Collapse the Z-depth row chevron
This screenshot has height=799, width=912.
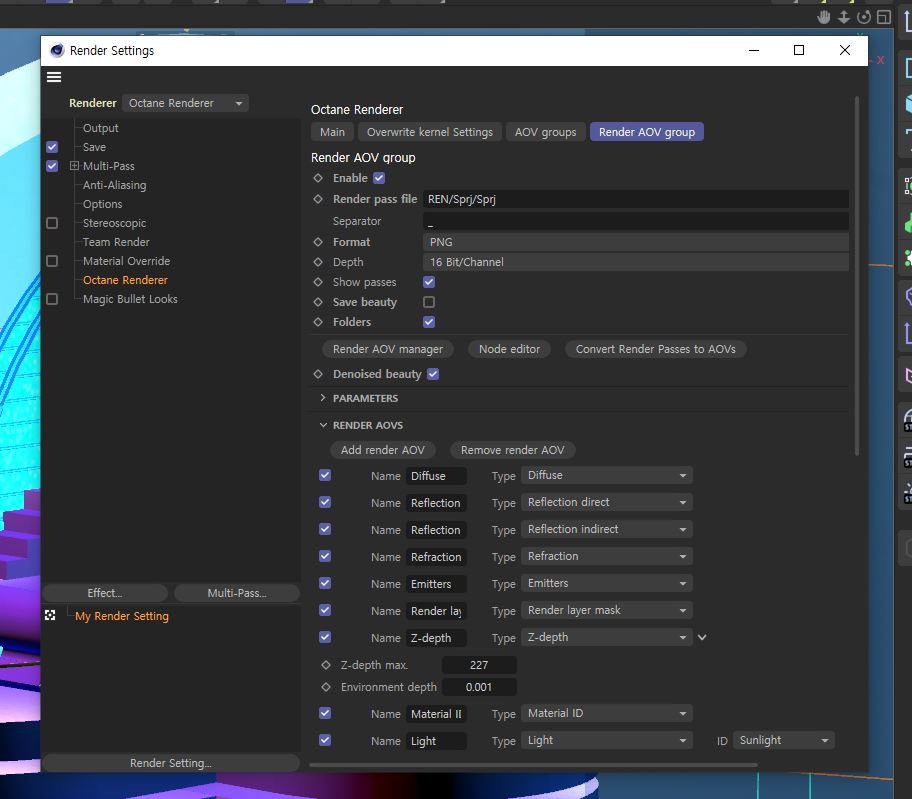tap(702, 637)
